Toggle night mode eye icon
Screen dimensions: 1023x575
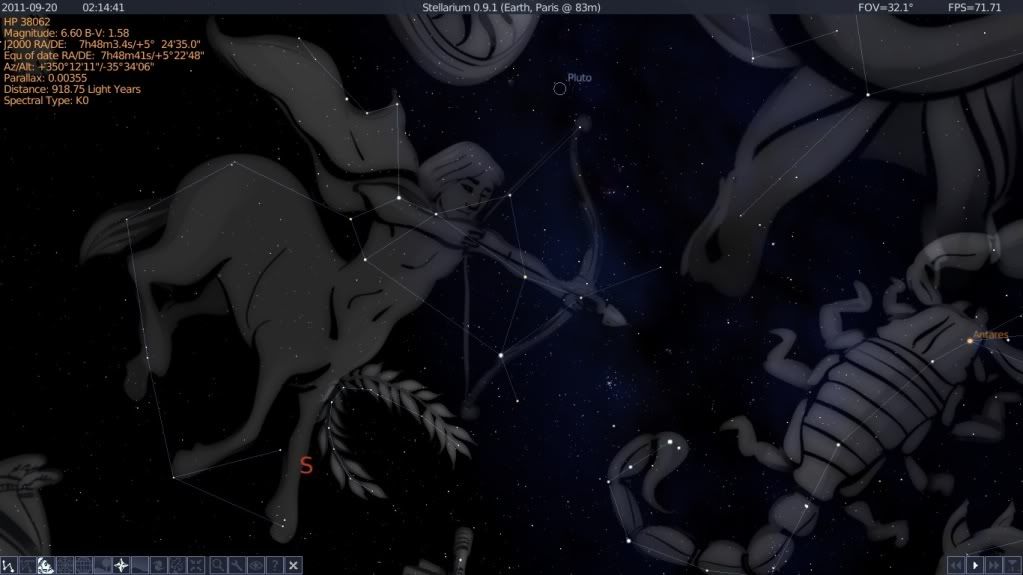[x=256, y=565]
